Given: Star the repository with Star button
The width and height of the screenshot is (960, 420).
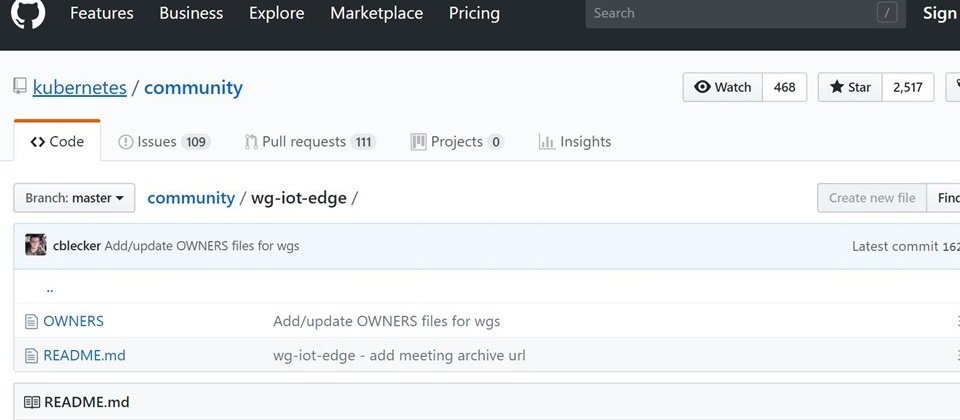Looking at the screenshot, I should coord(850,87).
